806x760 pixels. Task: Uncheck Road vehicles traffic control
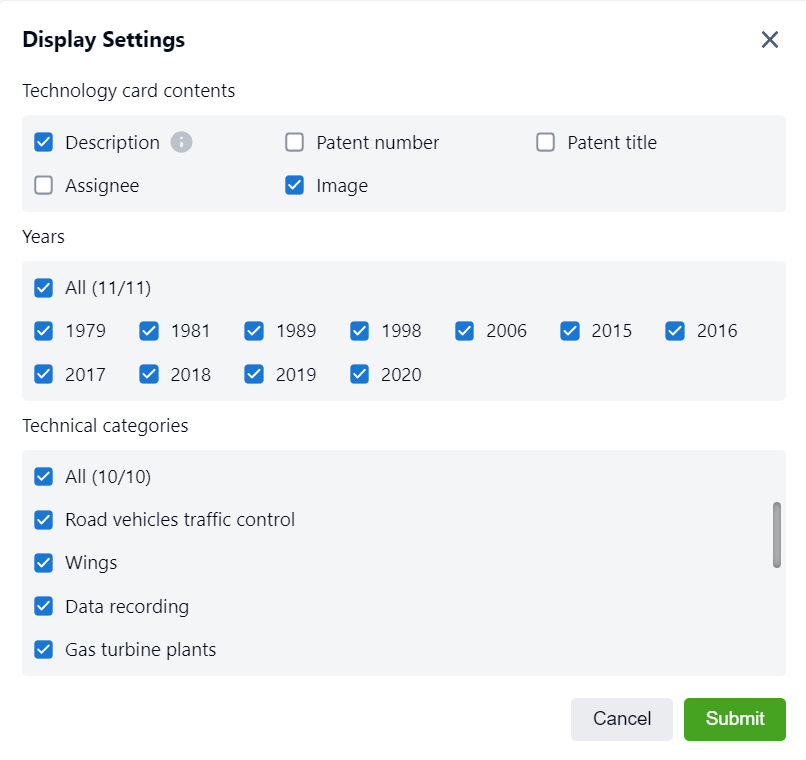tap(44, 520)
